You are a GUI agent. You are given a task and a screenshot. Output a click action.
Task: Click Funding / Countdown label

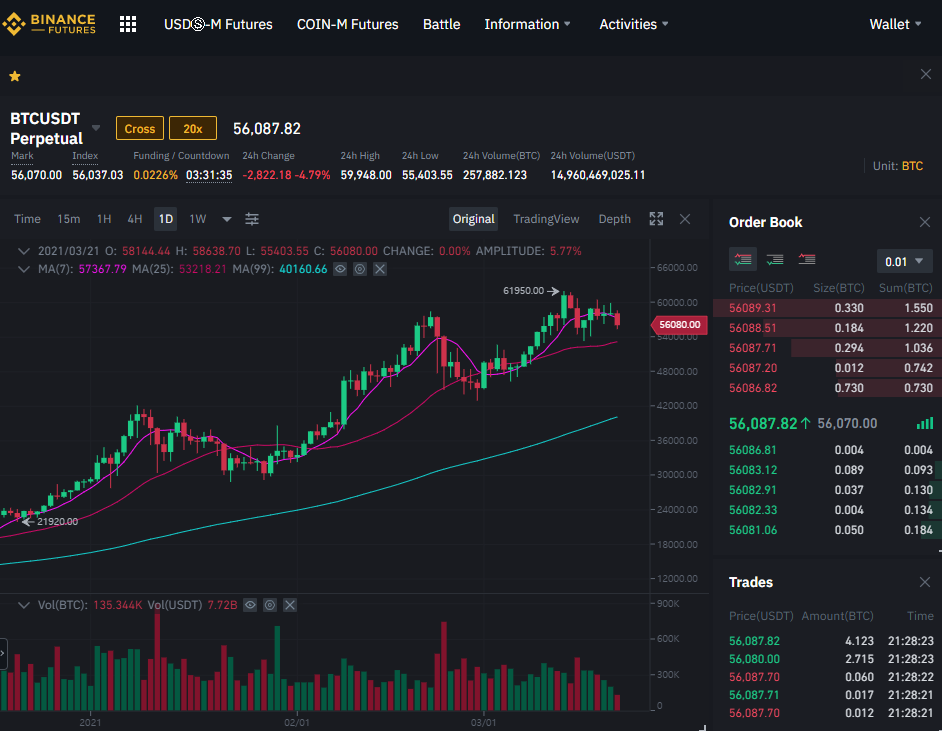[x=181, y=156]
